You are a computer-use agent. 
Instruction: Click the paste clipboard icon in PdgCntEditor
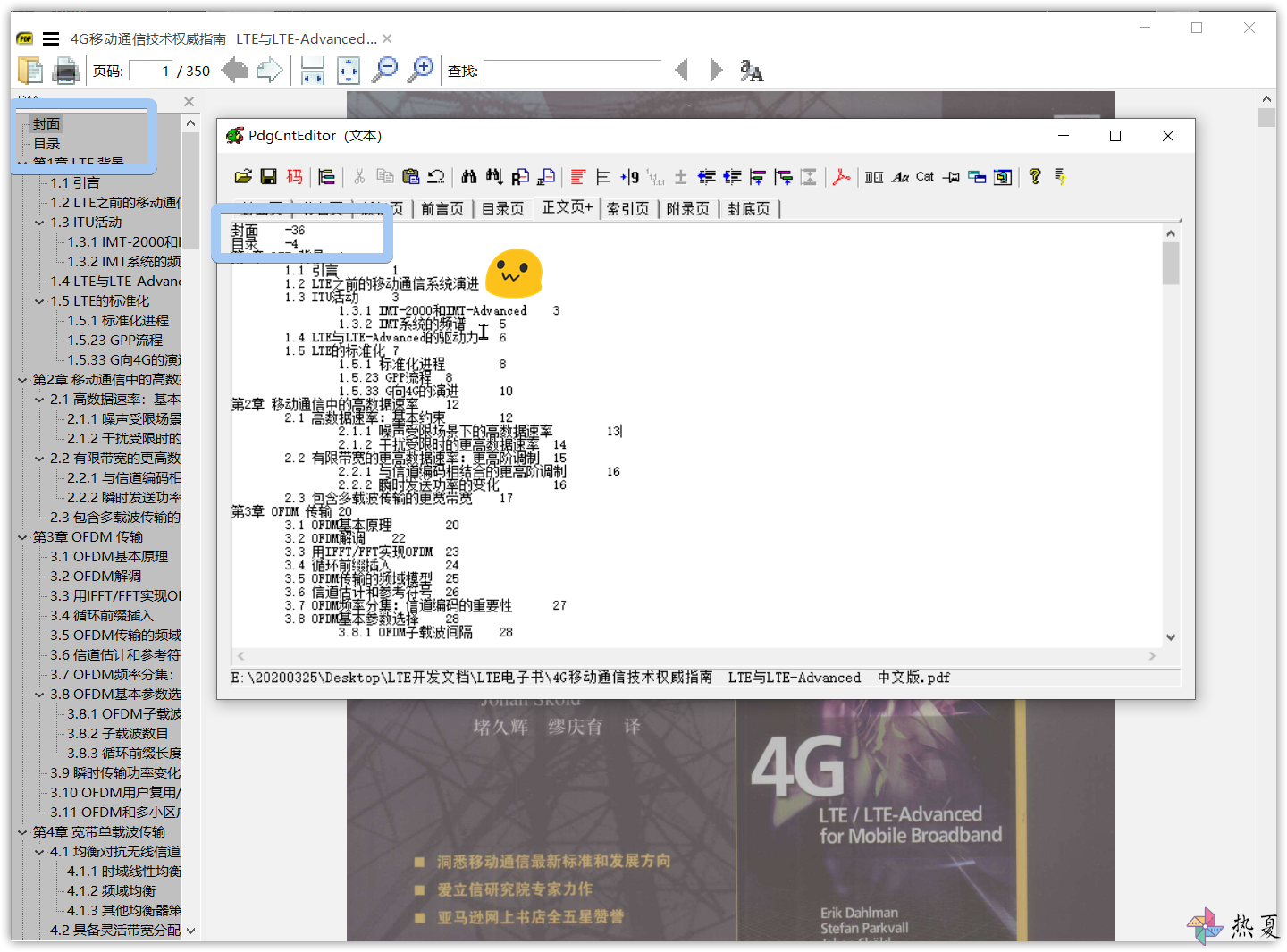(410, 177)
